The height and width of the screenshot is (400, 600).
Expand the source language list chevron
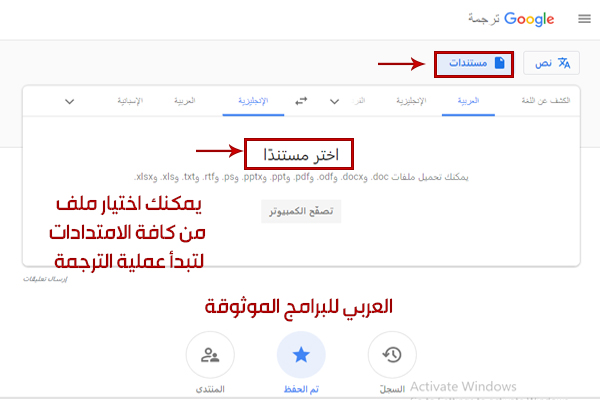pyautogui.click(x=334, y=101)
